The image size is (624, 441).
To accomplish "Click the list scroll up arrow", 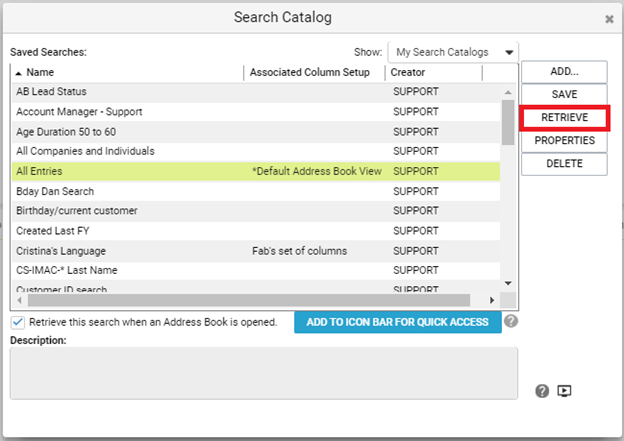I will point(508,92).
